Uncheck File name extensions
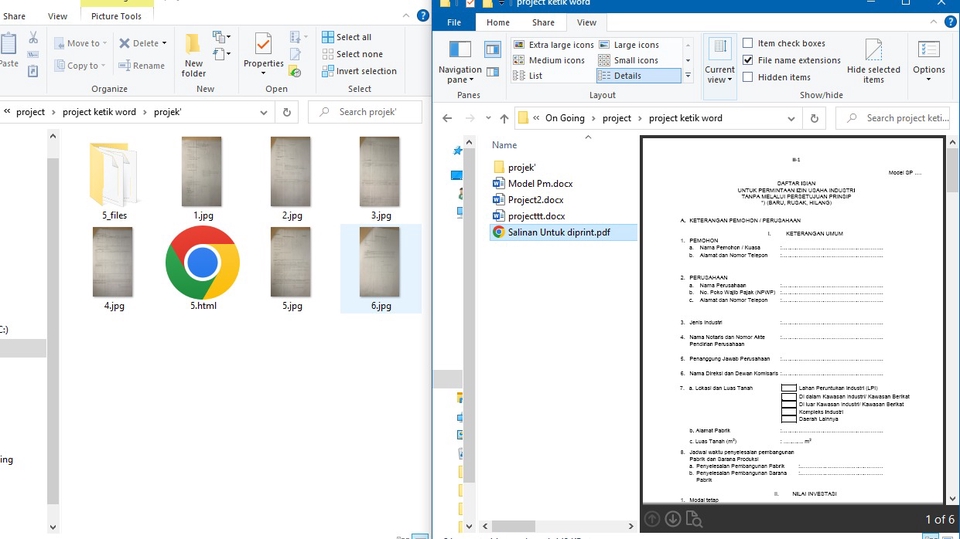The width and height of the screenshot is (960, 539). pos(748,60)
